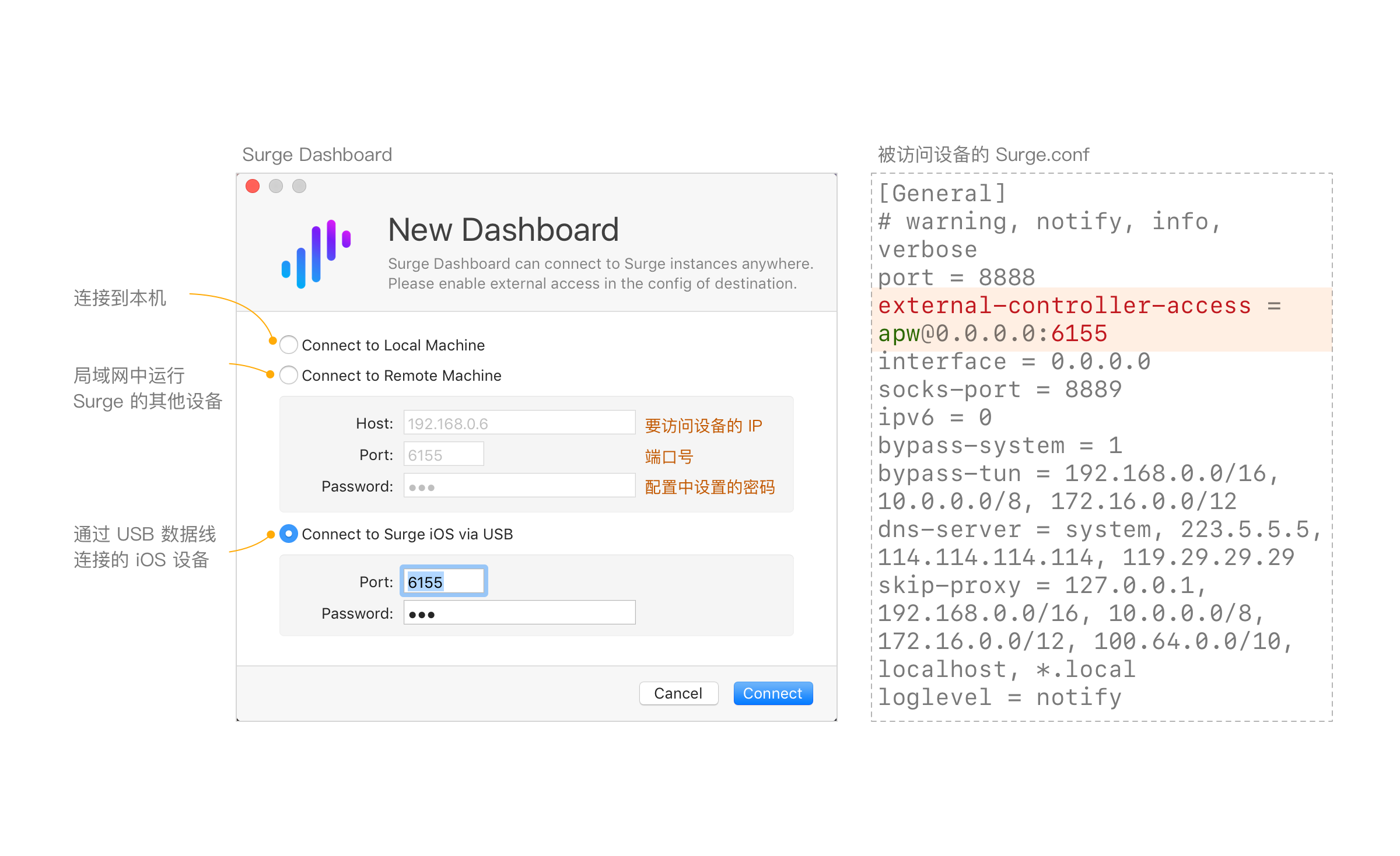This screenshot has width=1400, height=856.
Task: Click the Surge Dashboard app logo
Action: 317,252
